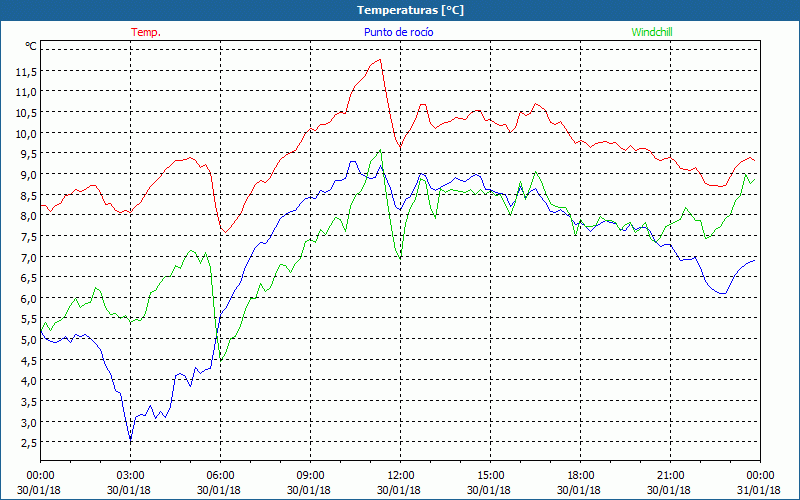The width and height of the screenshot is (800, 500).
Task: Click the 11,0 y-axis value
Action: click(x=27, y=92)
